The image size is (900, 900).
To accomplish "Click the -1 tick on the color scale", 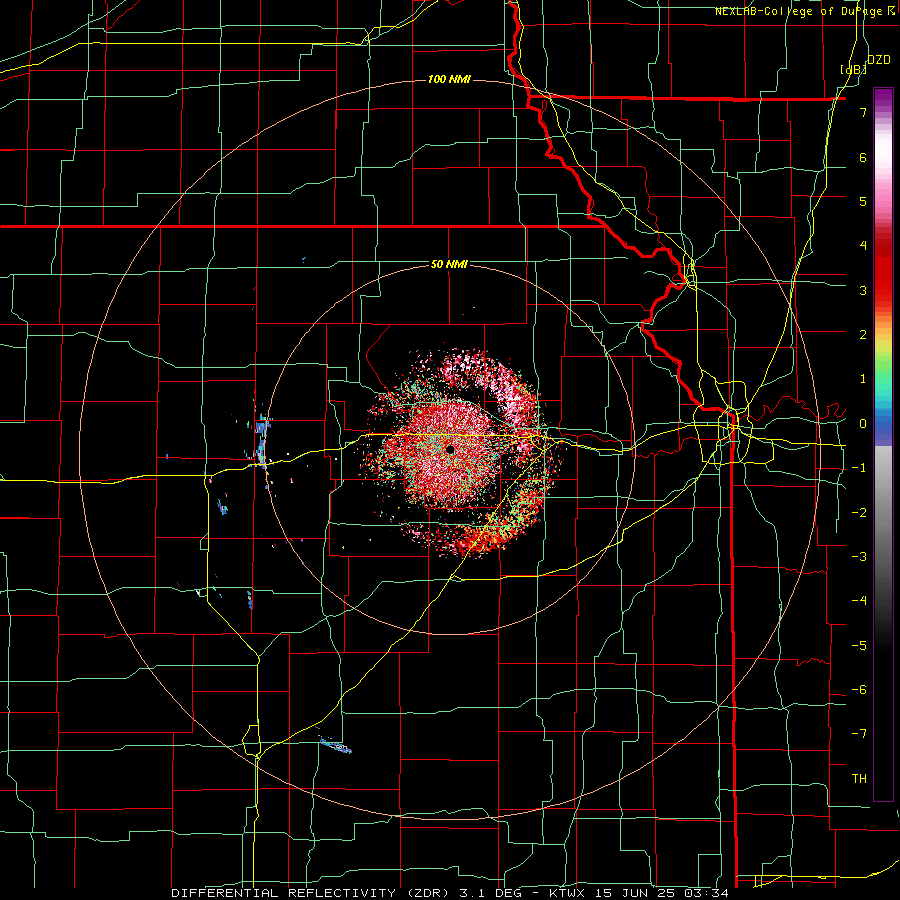I will [859, 468].
